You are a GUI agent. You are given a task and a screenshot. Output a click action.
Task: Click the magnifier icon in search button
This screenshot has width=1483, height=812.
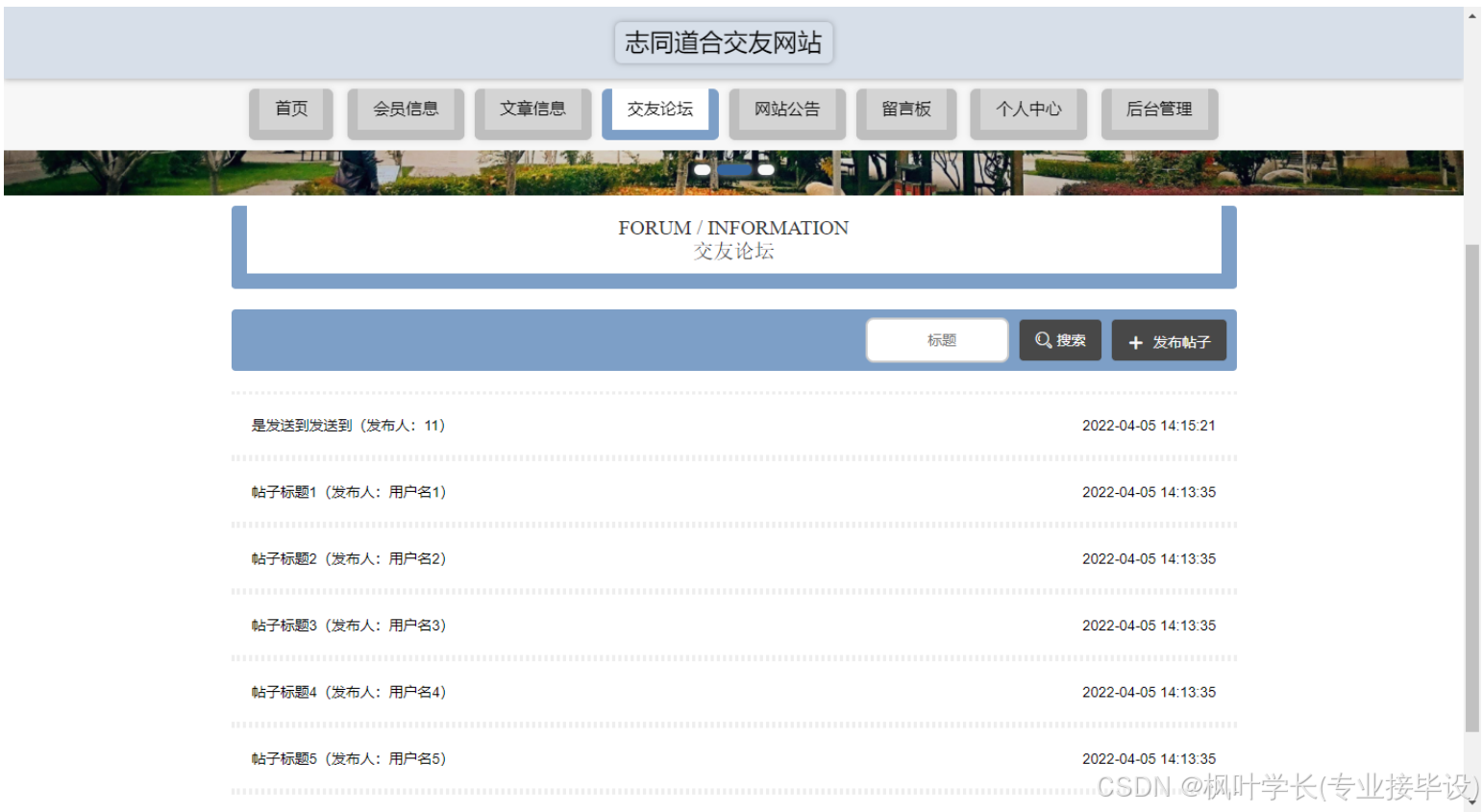pos(1043,340)
